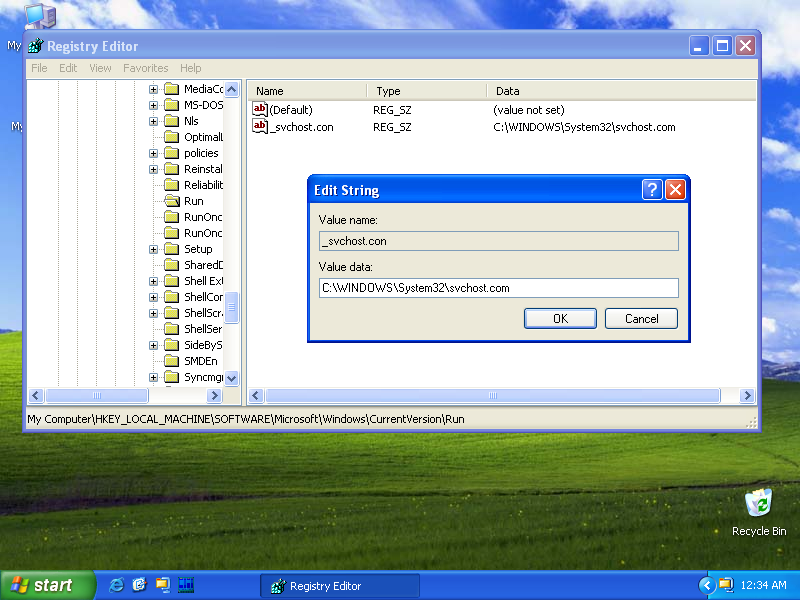Confirm the string edit with OK
This screenshot has height=600, width=800.
coord(560,318)
